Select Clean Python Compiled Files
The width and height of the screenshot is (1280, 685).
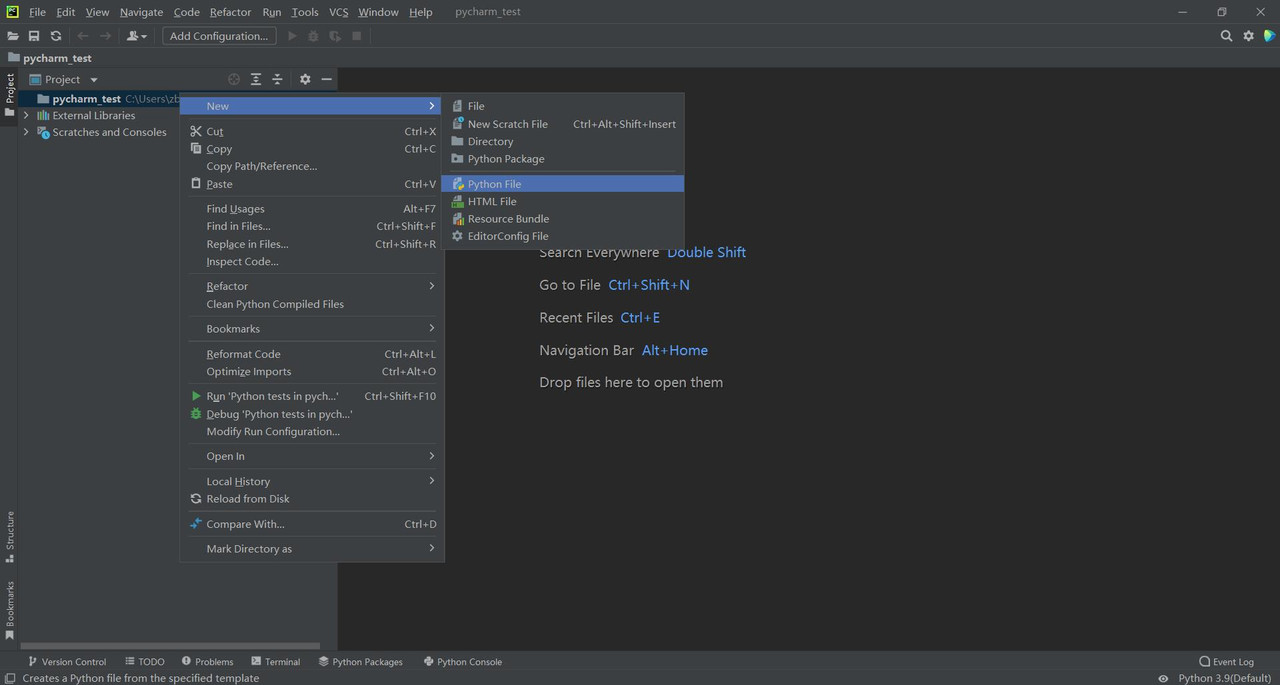coord(312,304)
